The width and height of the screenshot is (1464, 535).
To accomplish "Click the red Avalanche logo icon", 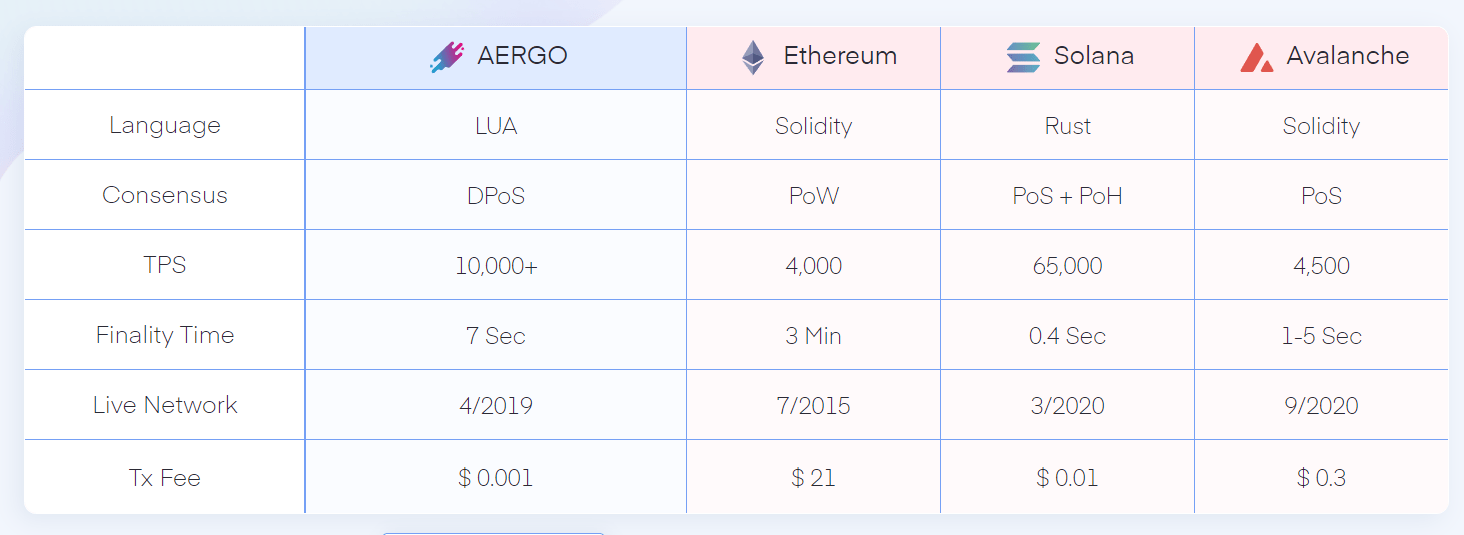I will click(x=1256, y=57).
